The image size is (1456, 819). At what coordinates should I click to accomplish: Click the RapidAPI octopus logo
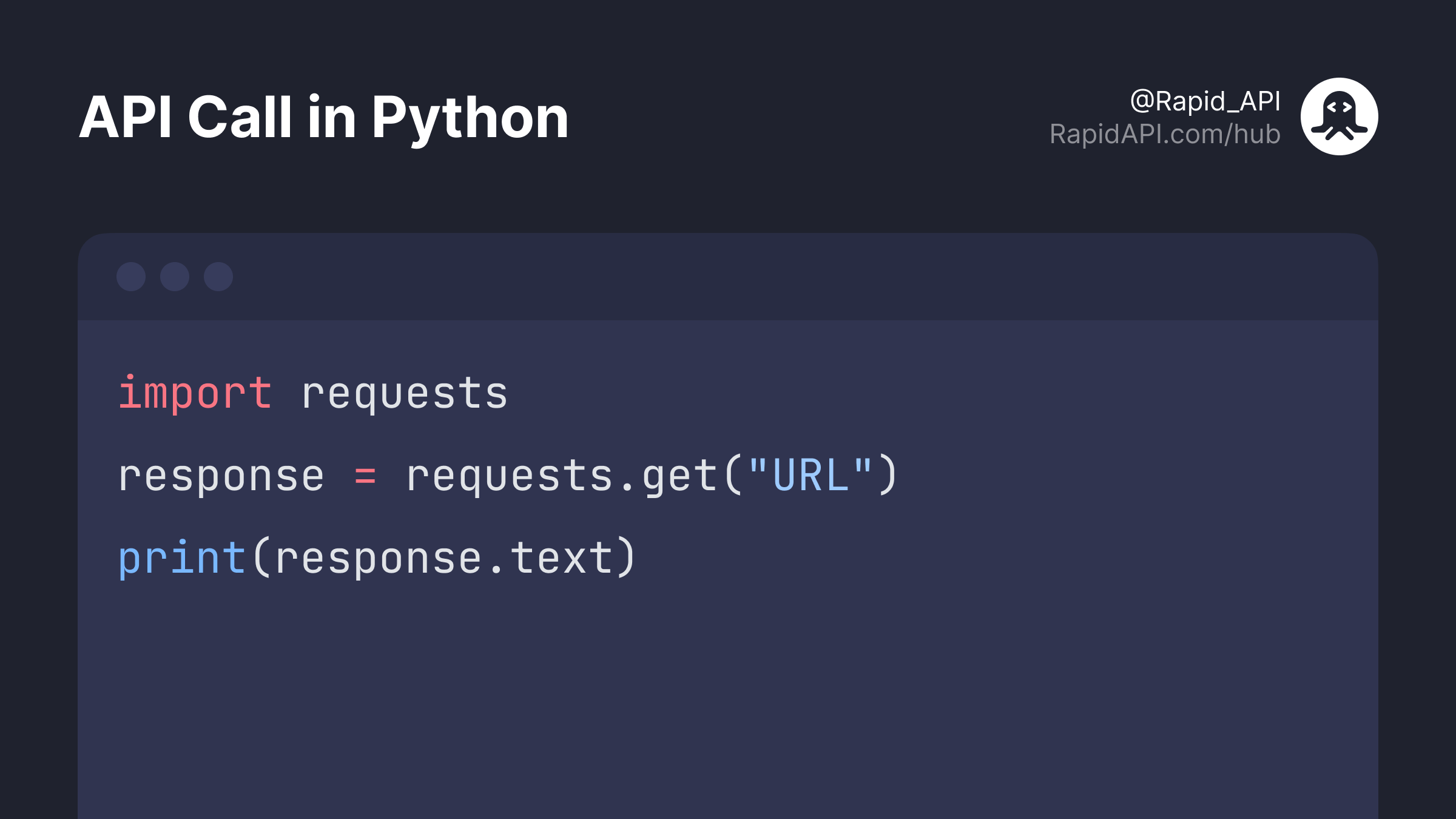pos(1339,116)
